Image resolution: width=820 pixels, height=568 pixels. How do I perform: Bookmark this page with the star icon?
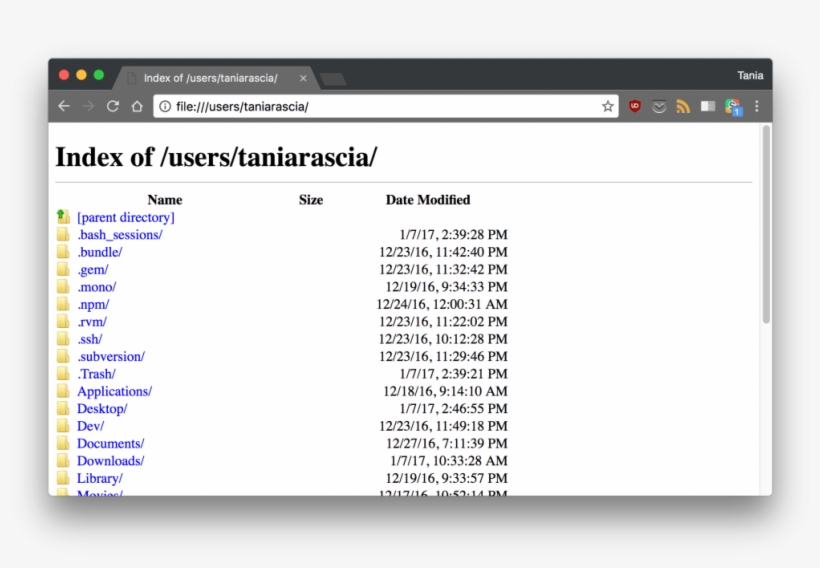pos(607,107)
